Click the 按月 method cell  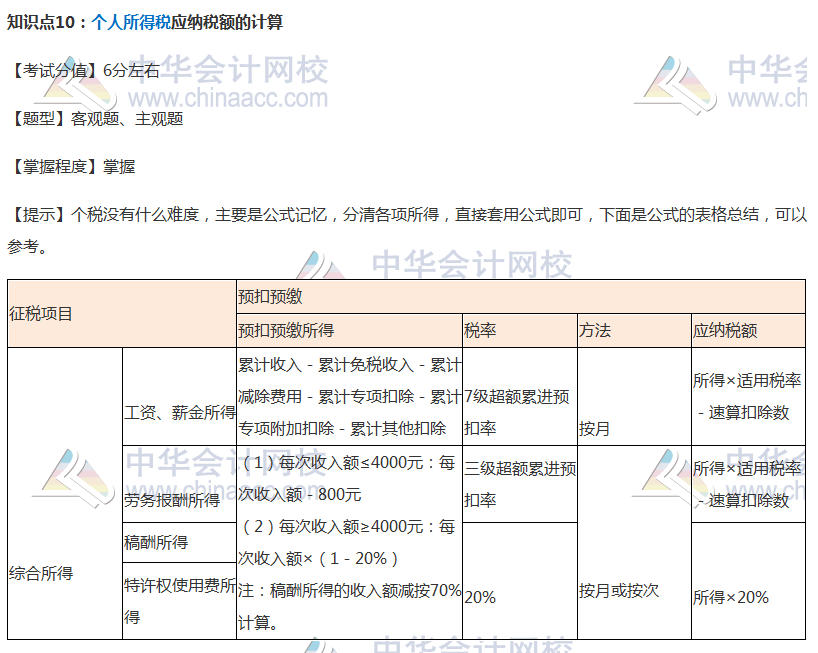click(x=634, y=396)
